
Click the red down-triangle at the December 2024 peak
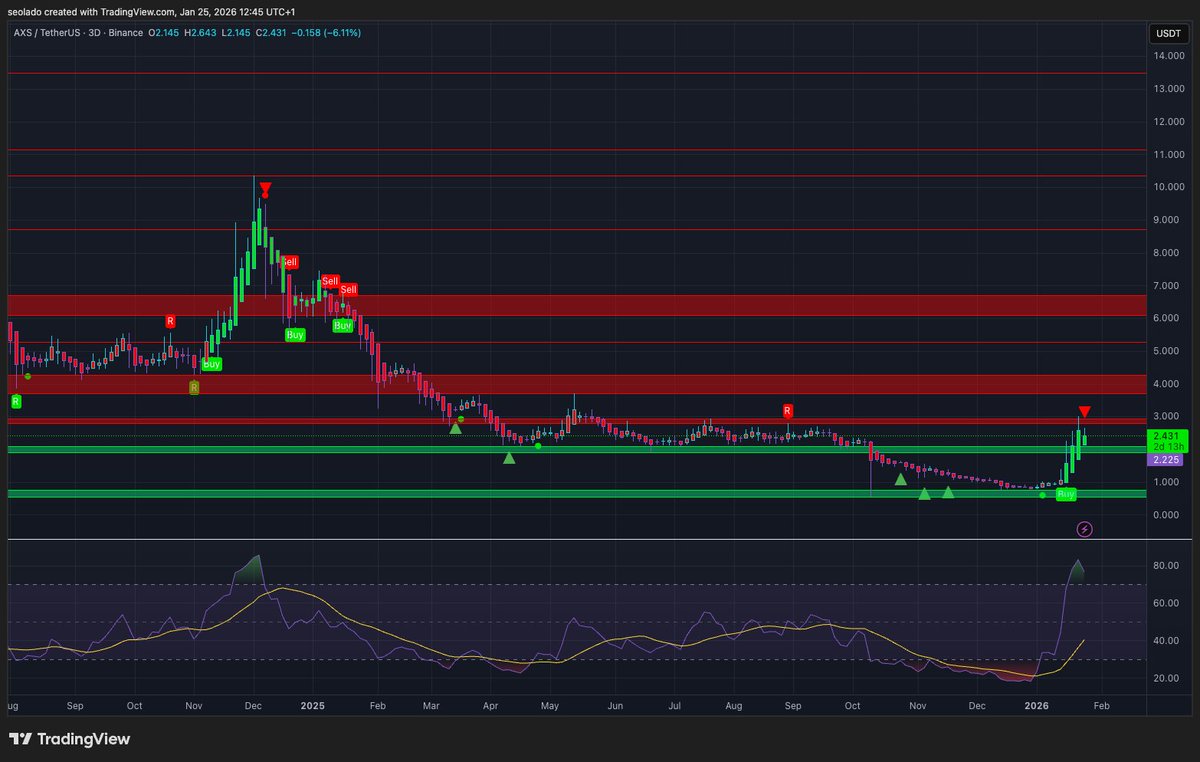tap(265, 187)
